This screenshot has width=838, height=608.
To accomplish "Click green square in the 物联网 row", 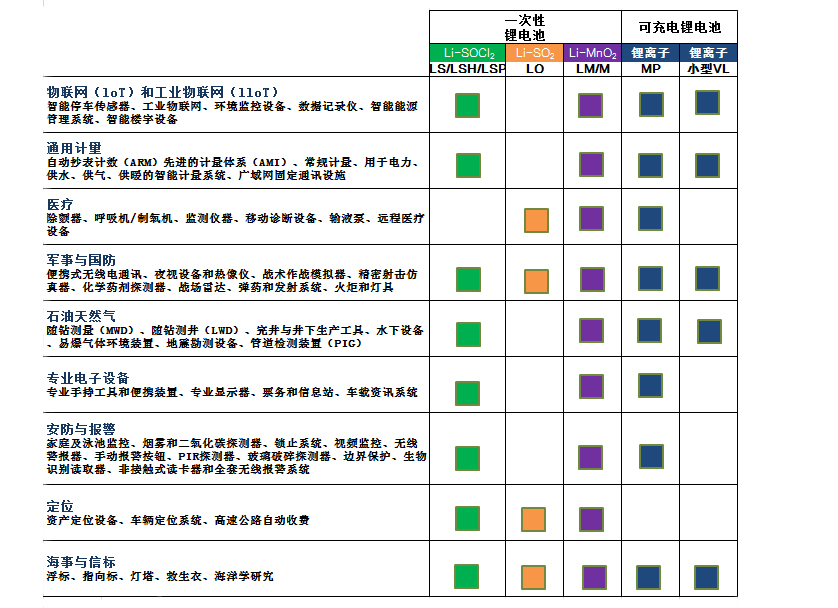I will click(x=468, y=105).
